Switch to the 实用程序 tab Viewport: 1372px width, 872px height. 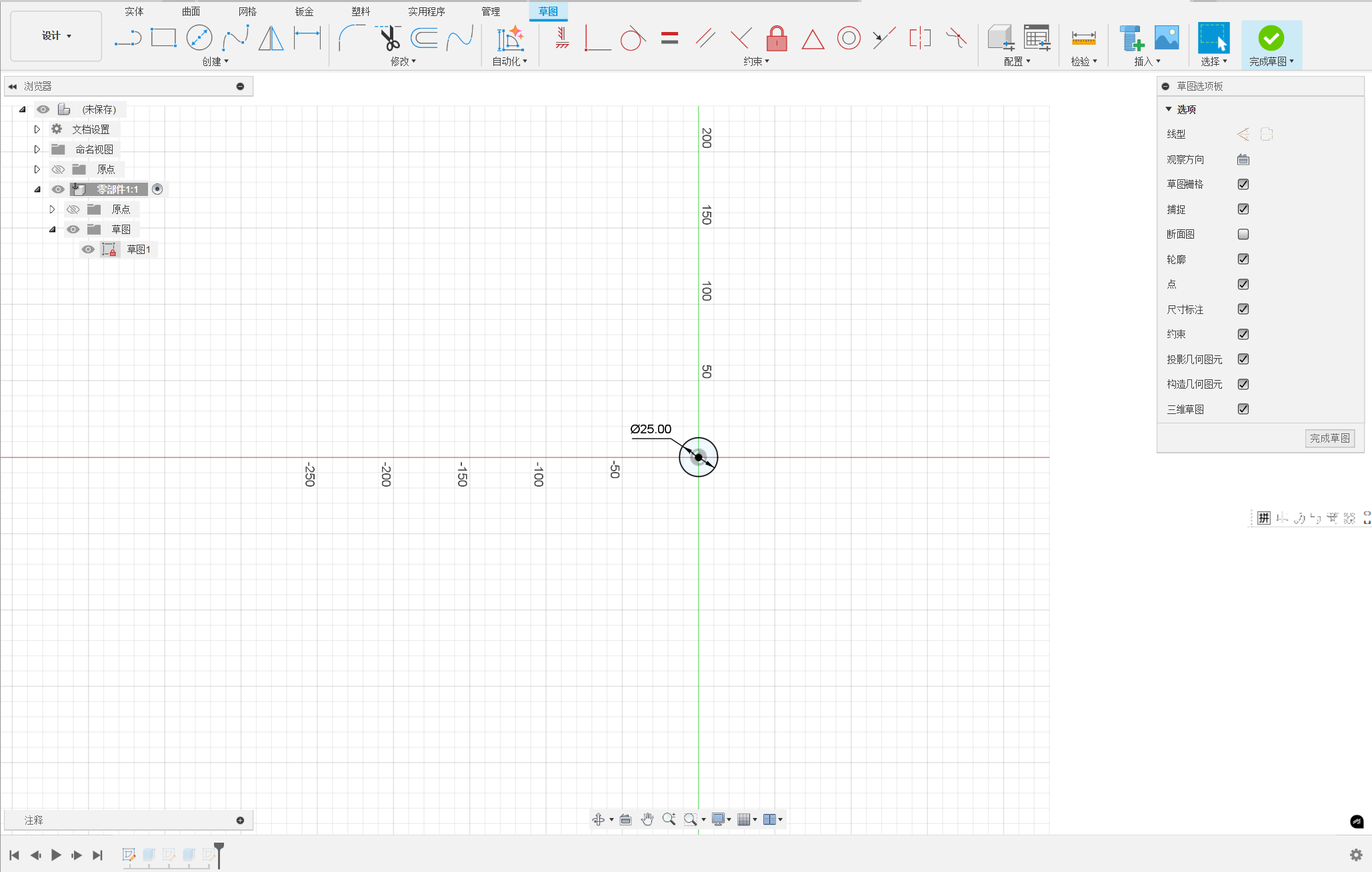427,11
